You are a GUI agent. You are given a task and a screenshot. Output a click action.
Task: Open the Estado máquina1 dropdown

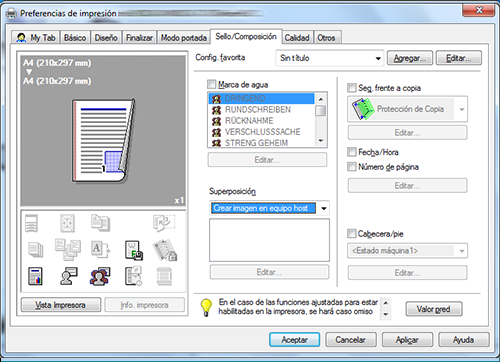click(x=407, y=251)
